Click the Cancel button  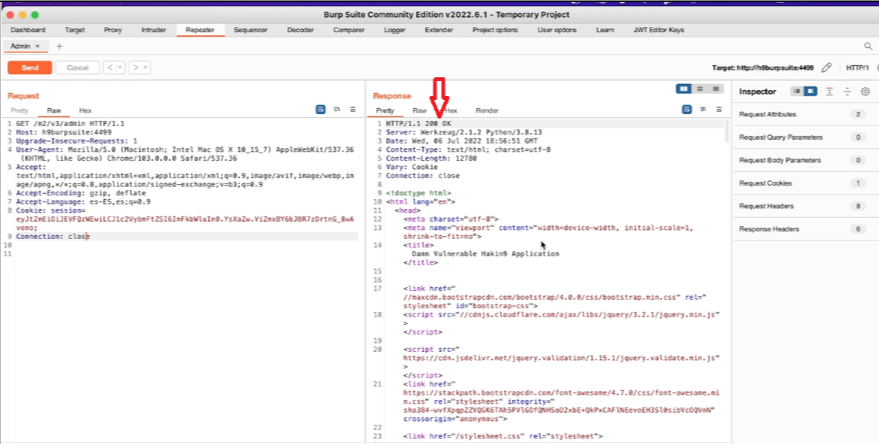point(77,68)
